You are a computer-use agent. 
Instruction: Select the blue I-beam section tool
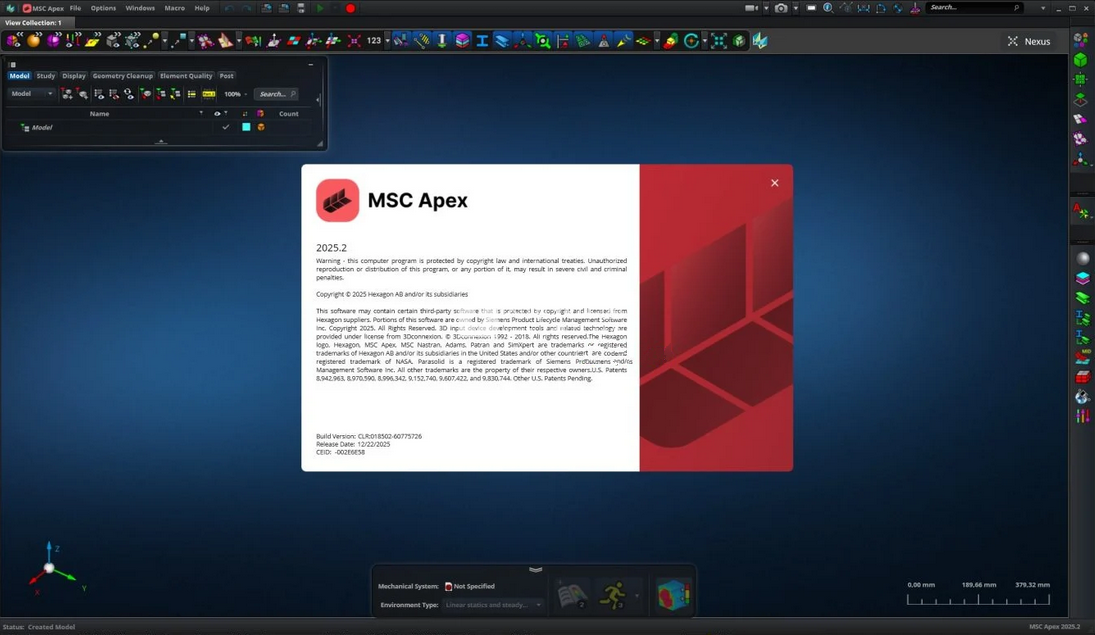coord(482,41)
